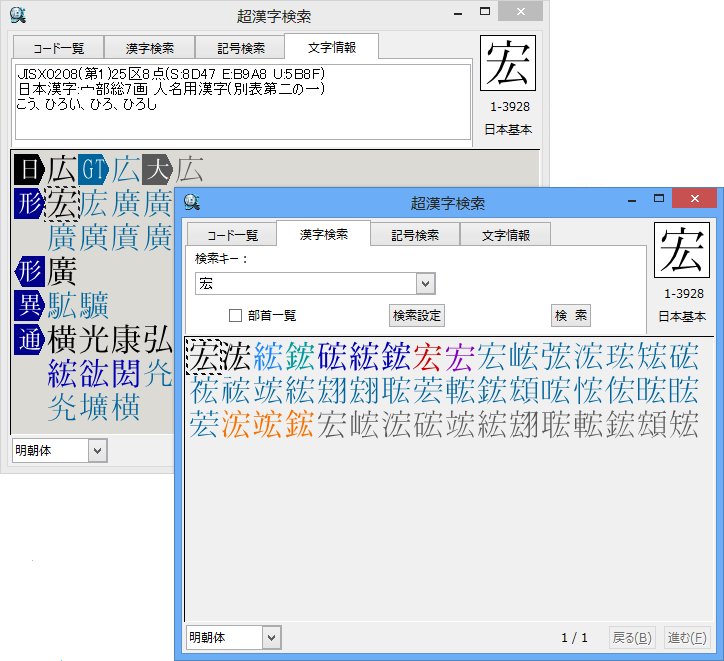Click the front window's magnifier app icon

point(191,202)
